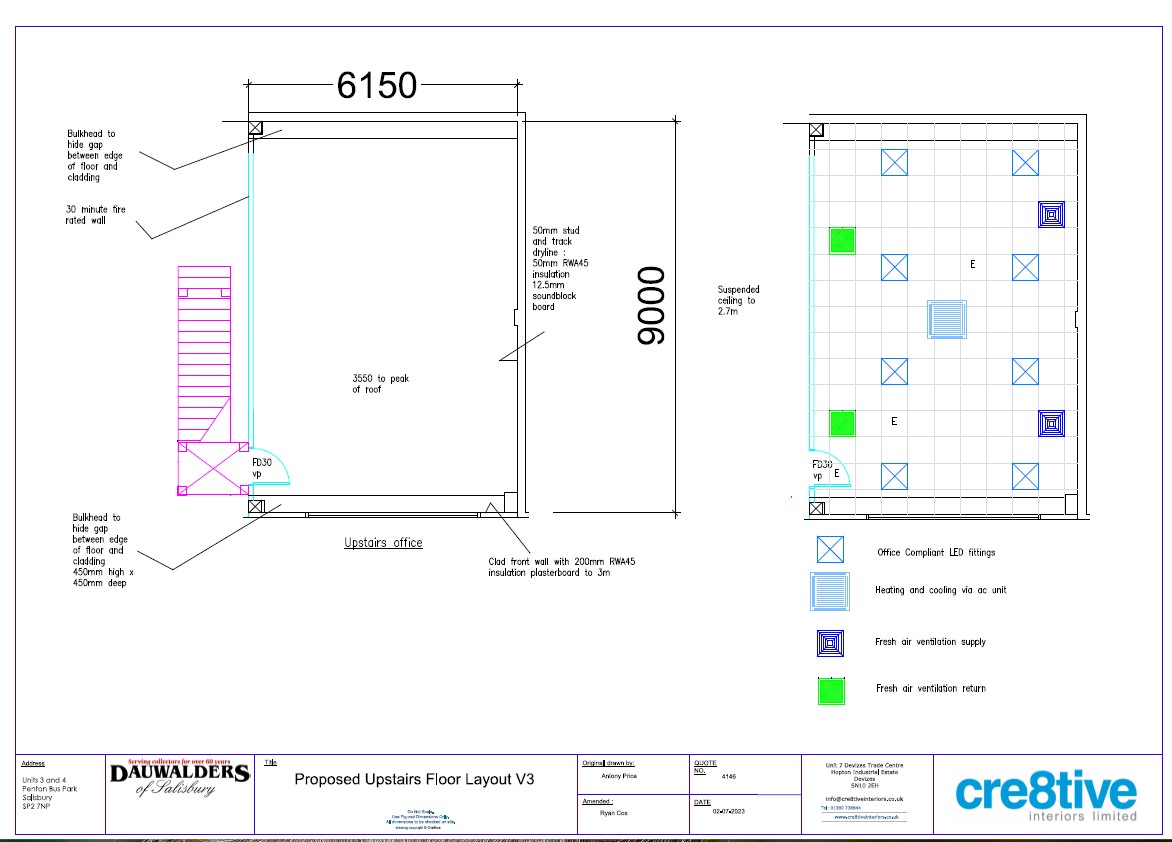The image size is (1172, 842).
Task: Click the info@cre8tiveinteriors.co.uk email address
Action: click(865, 798)
